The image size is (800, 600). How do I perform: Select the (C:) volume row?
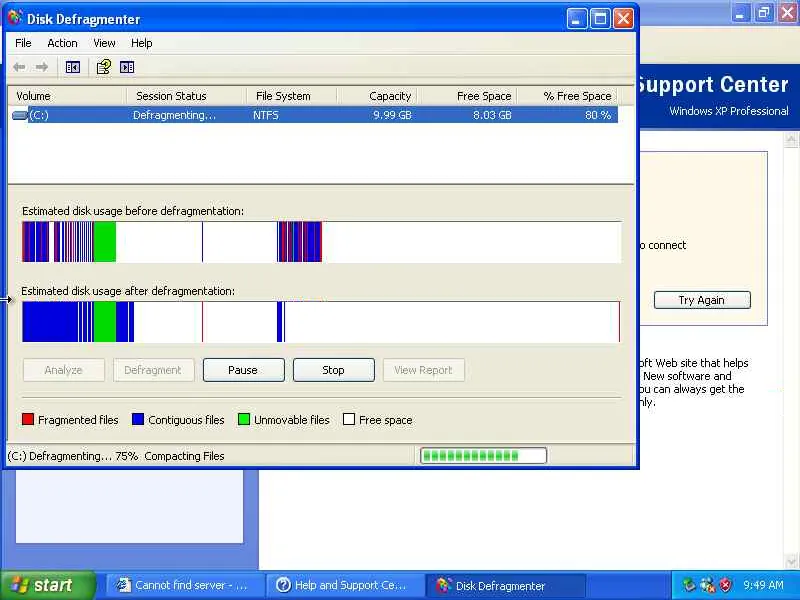[x=313, y=115]
